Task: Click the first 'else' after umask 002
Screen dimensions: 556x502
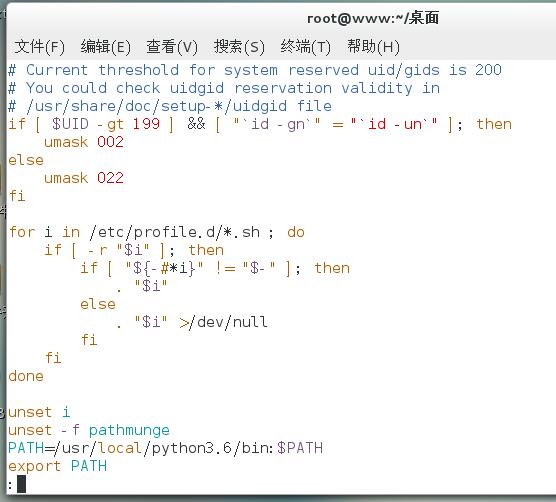Action: (26, 160)
